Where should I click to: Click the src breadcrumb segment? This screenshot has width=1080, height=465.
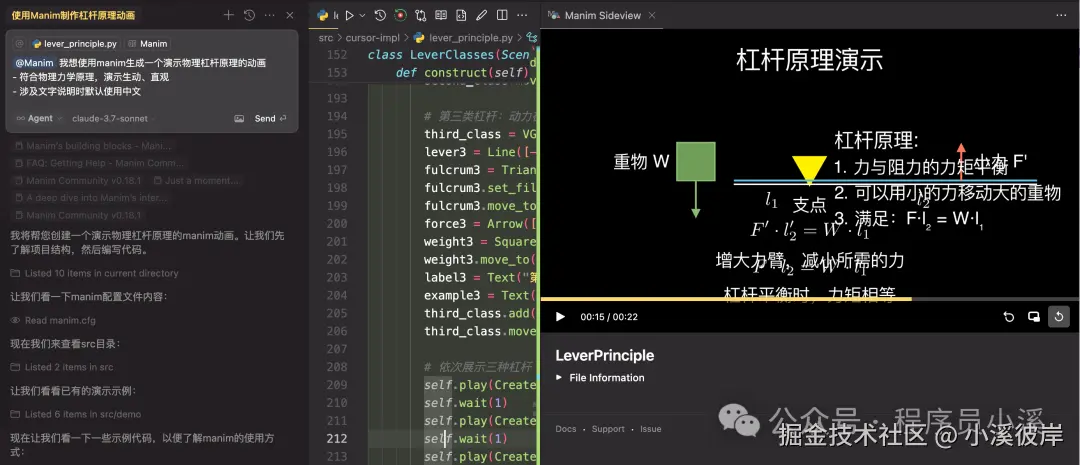[325, 38]
